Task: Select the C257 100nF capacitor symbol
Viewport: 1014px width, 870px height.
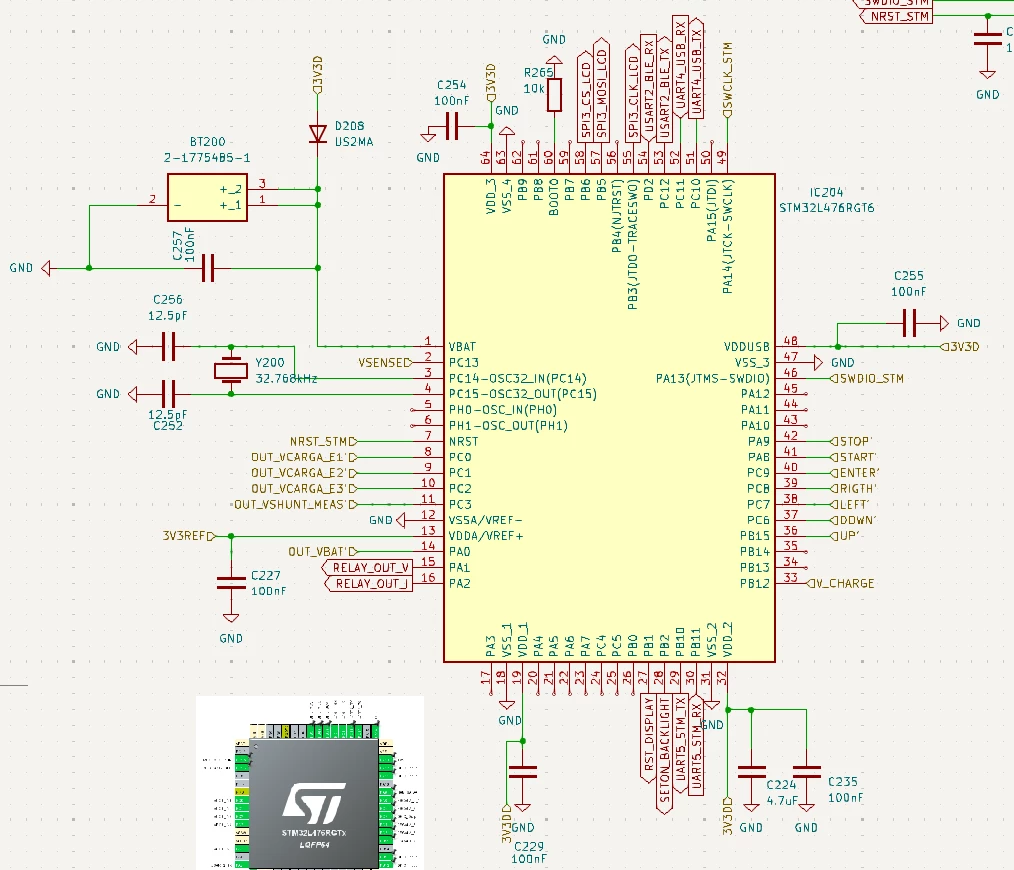Action: [x=208, y=268]
